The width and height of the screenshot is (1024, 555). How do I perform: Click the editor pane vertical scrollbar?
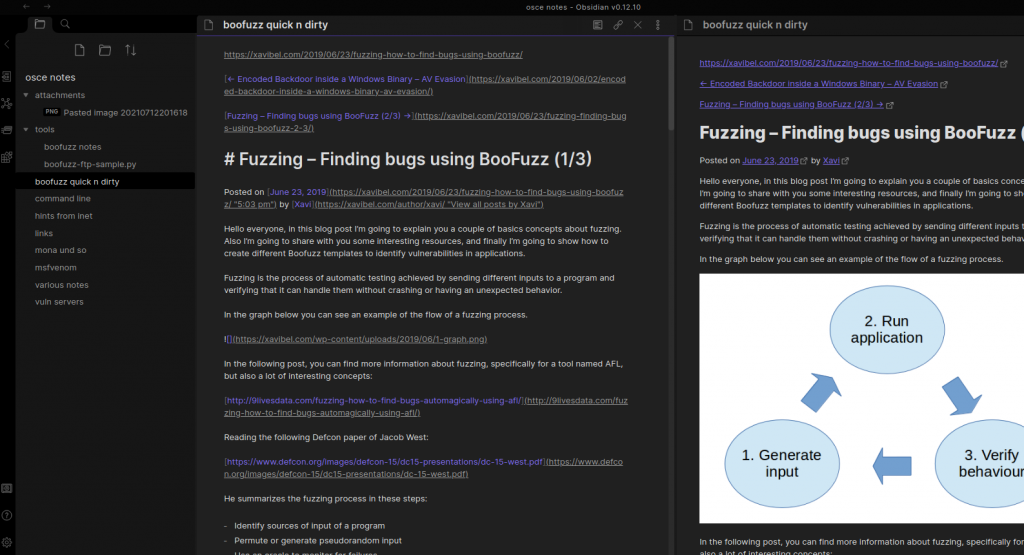670,83
